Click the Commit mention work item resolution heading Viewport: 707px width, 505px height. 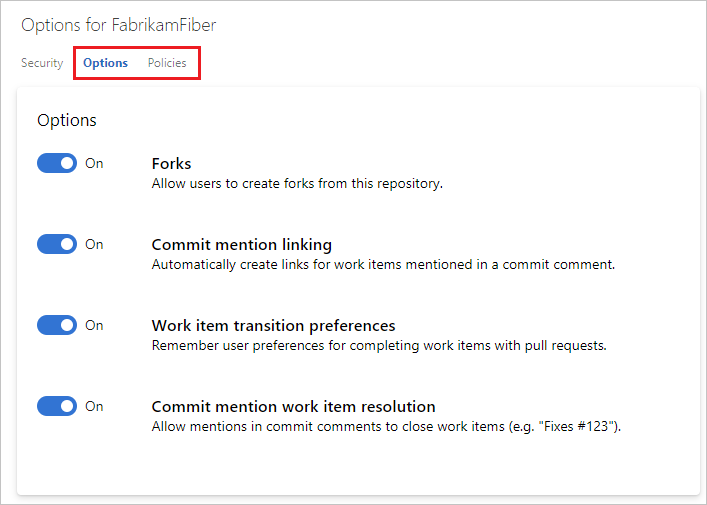click(x=294, y=407)
